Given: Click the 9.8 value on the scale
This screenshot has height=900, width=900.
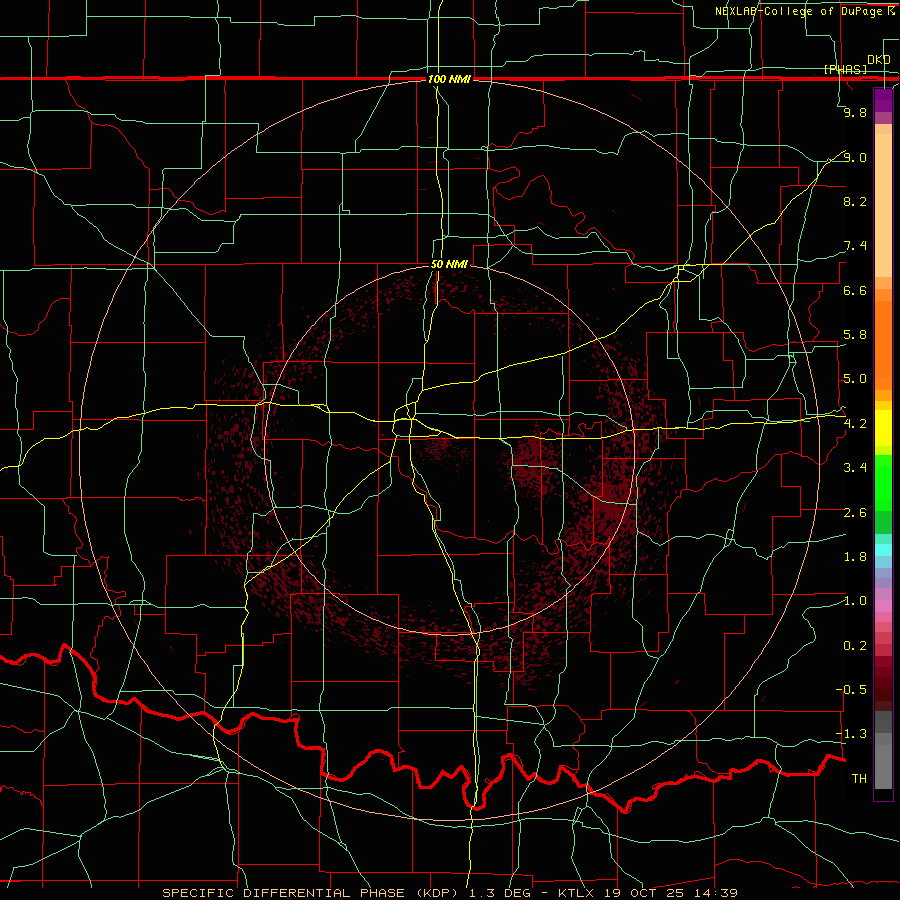Looking at the screenshot, I should coord(855,112).
